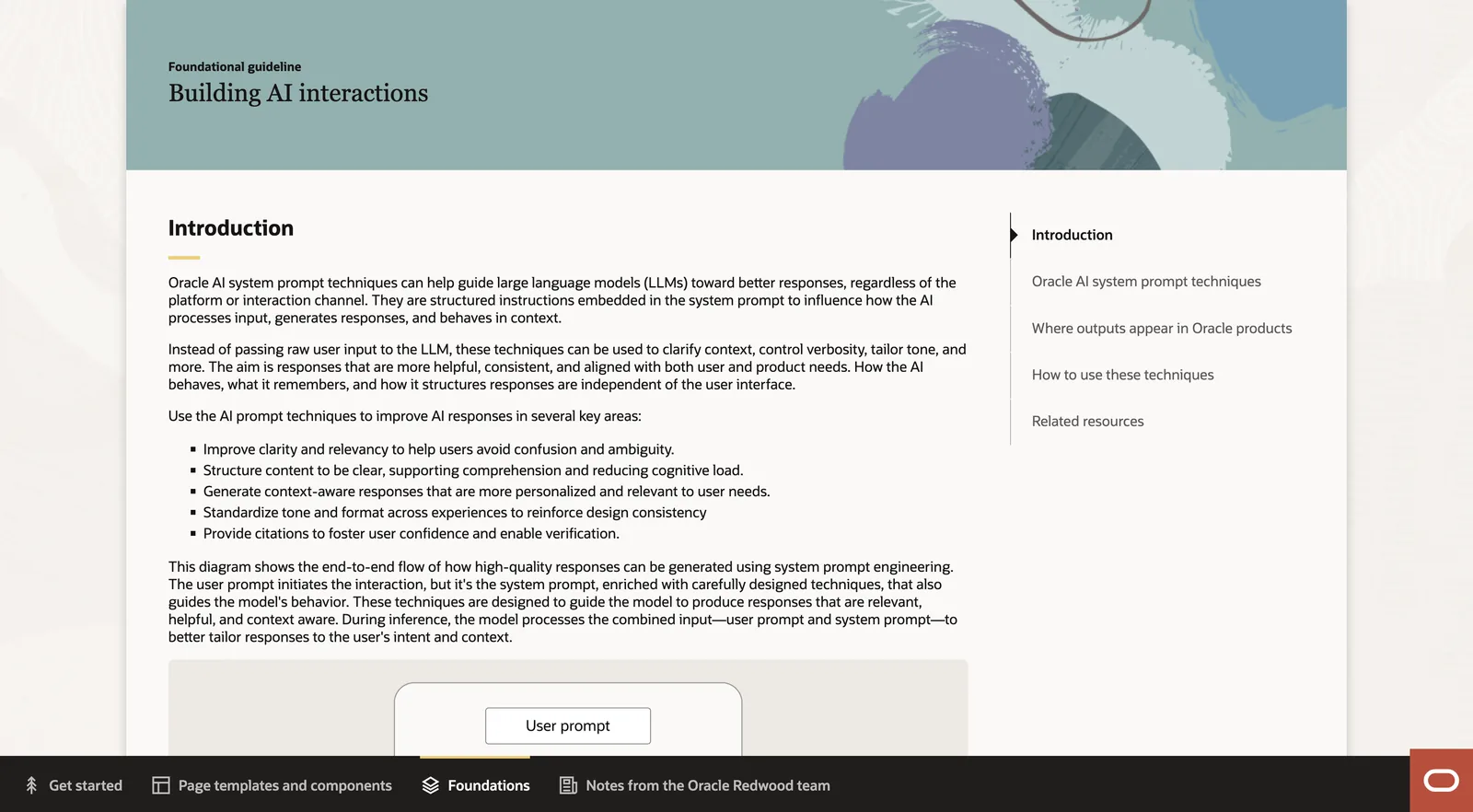Click bullet 'Improve clarity and relevancy'
The width and height of the screenshot is (1473, 812).
point(438,449)
